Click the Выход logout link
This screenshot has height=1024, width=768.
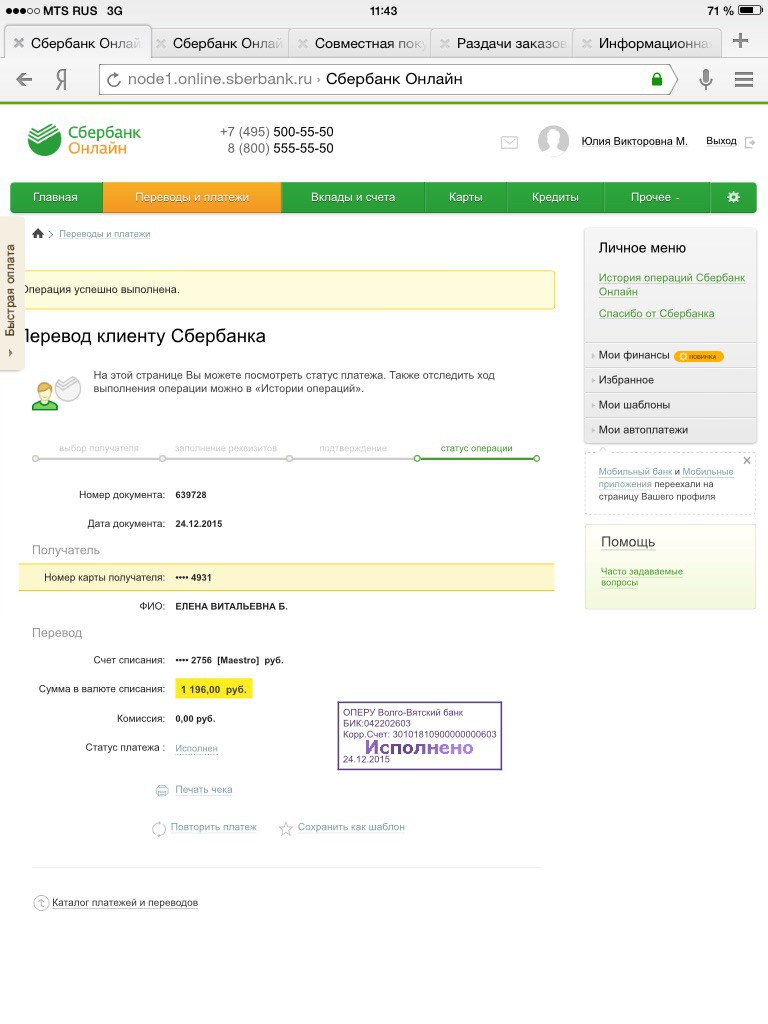(x=721, y=141)
